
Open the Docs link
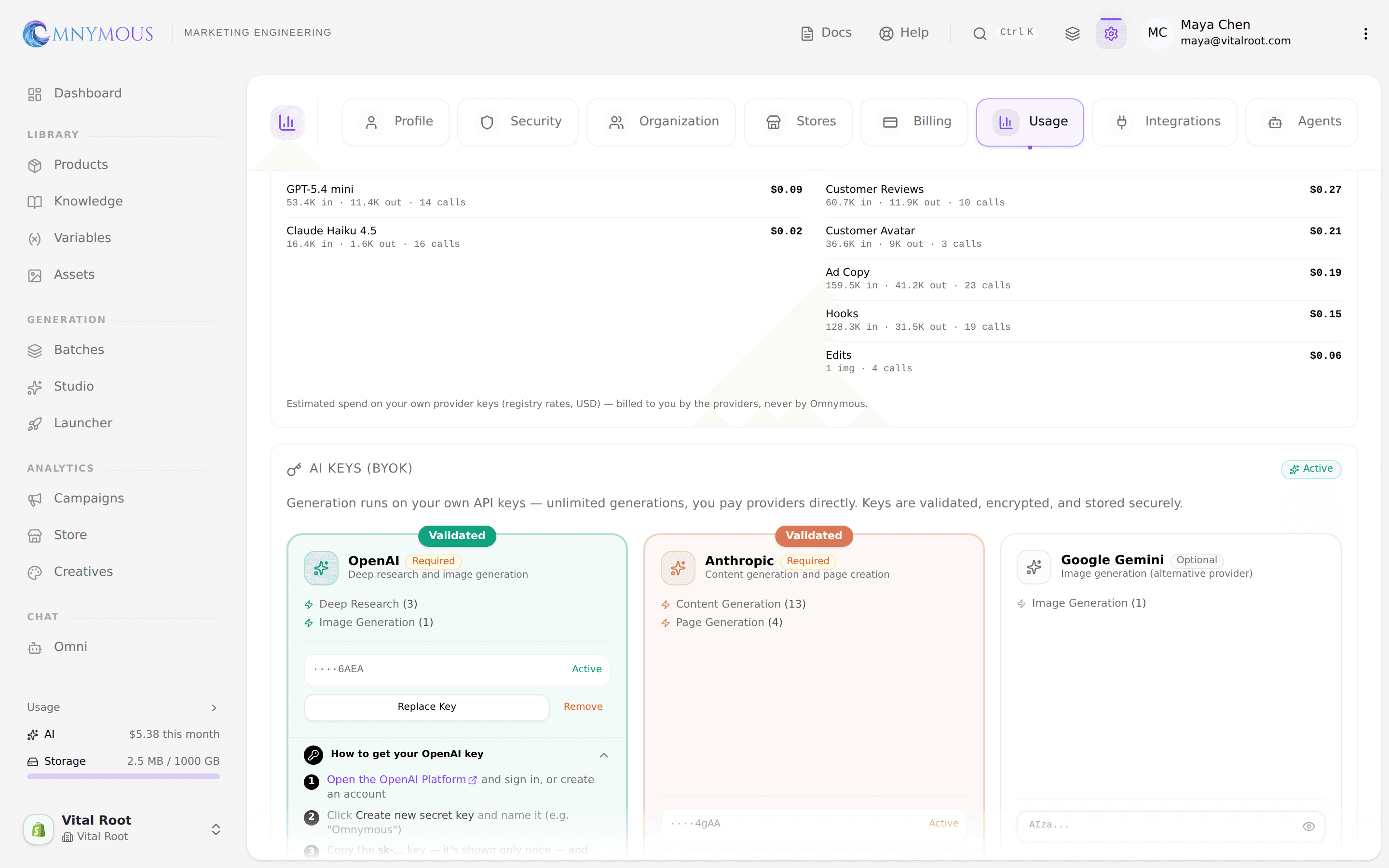(x=826, y=33)
